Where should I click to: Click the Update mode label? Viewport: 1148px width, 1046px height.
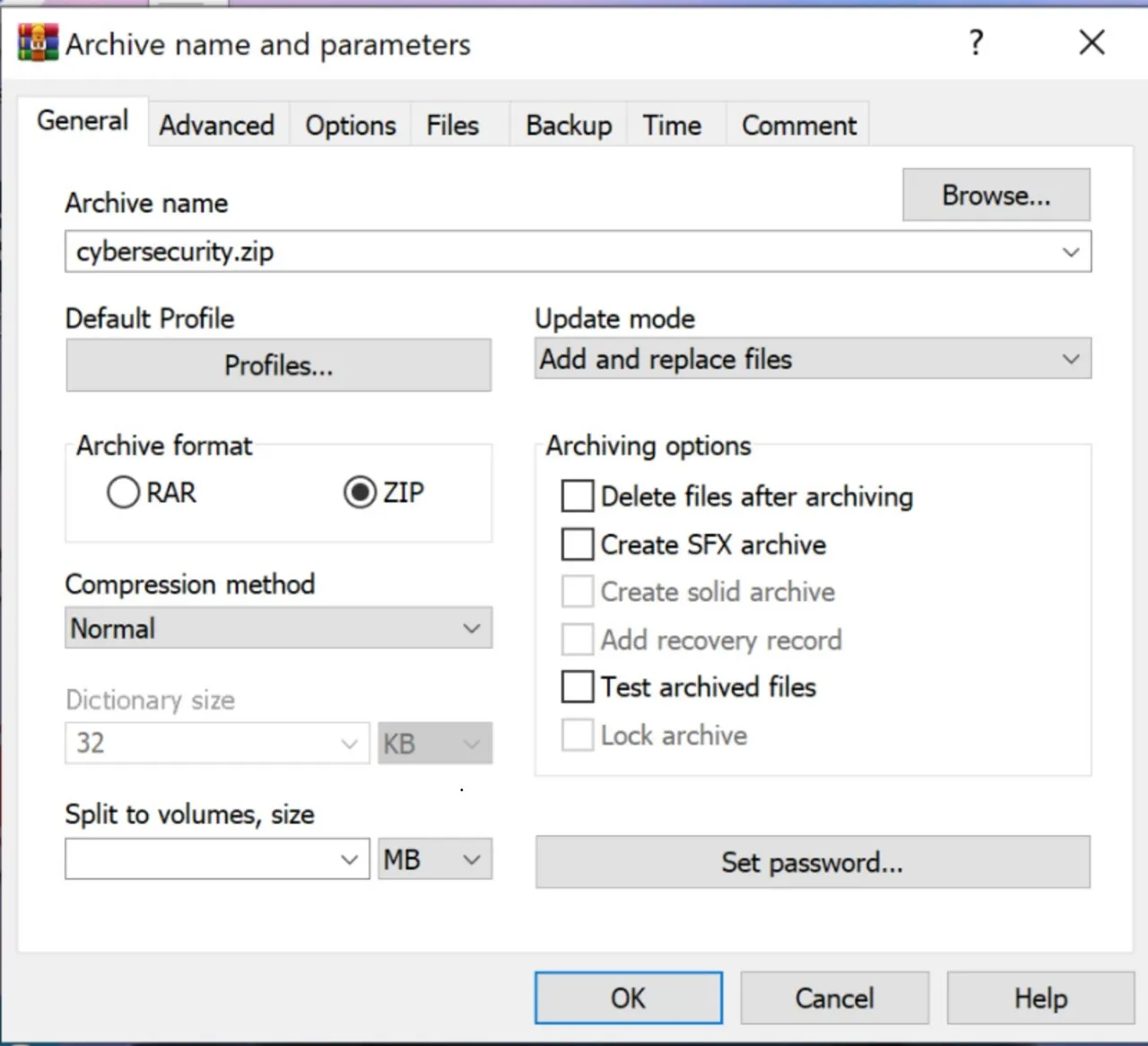pyautogui.click(x=614, y=318)
